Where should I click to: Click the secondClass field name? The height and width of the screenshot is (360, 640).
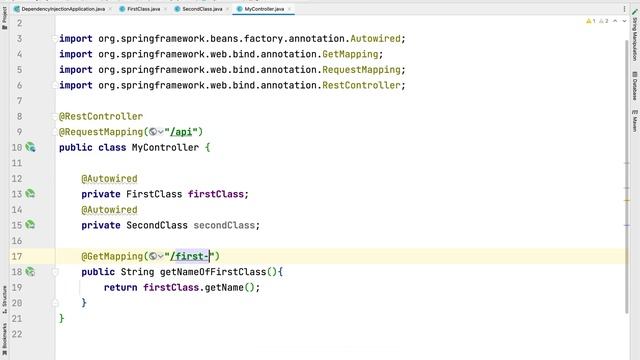click(224, 225)
